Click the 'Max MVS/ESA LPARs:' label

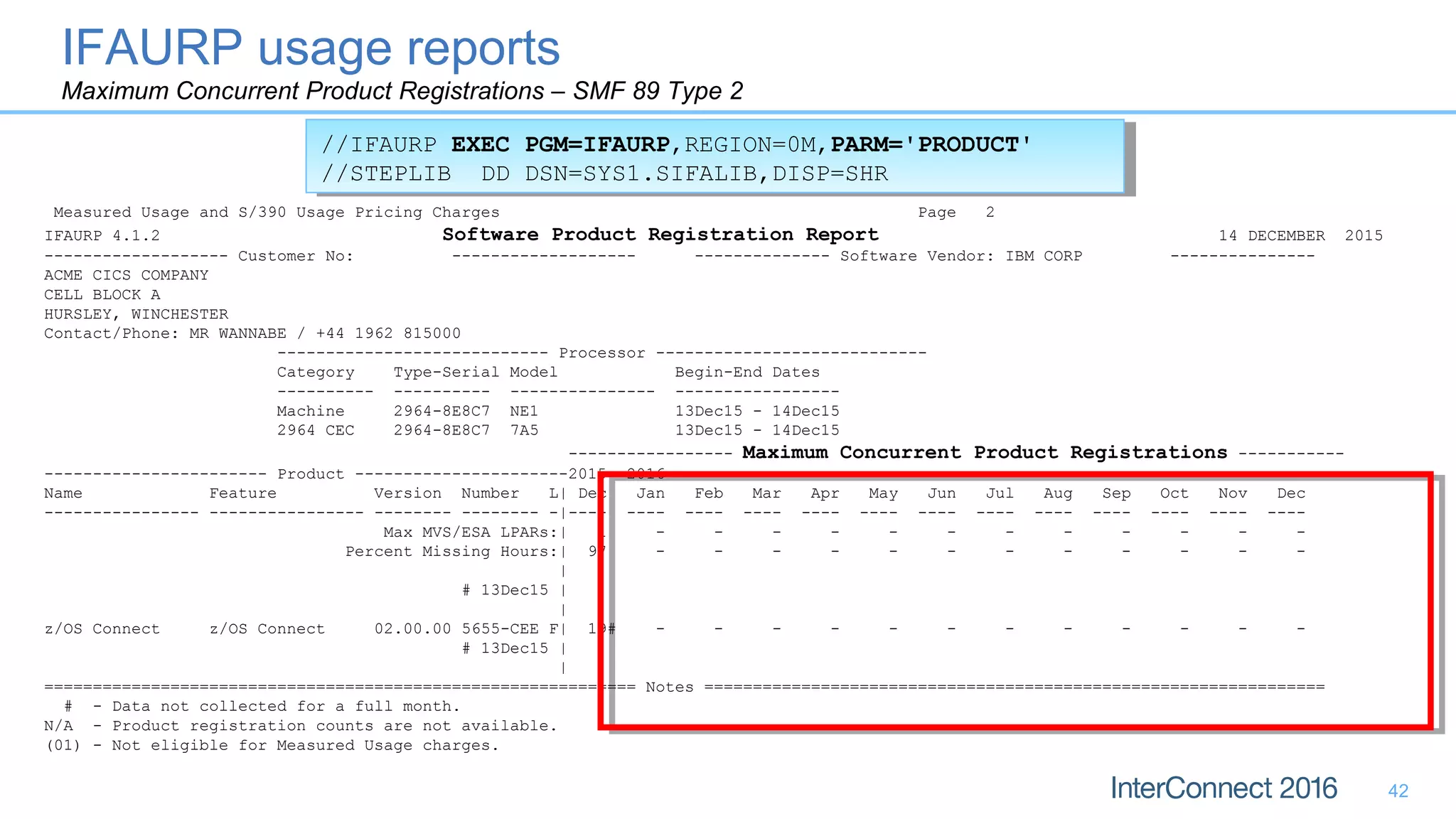point(471,532)
